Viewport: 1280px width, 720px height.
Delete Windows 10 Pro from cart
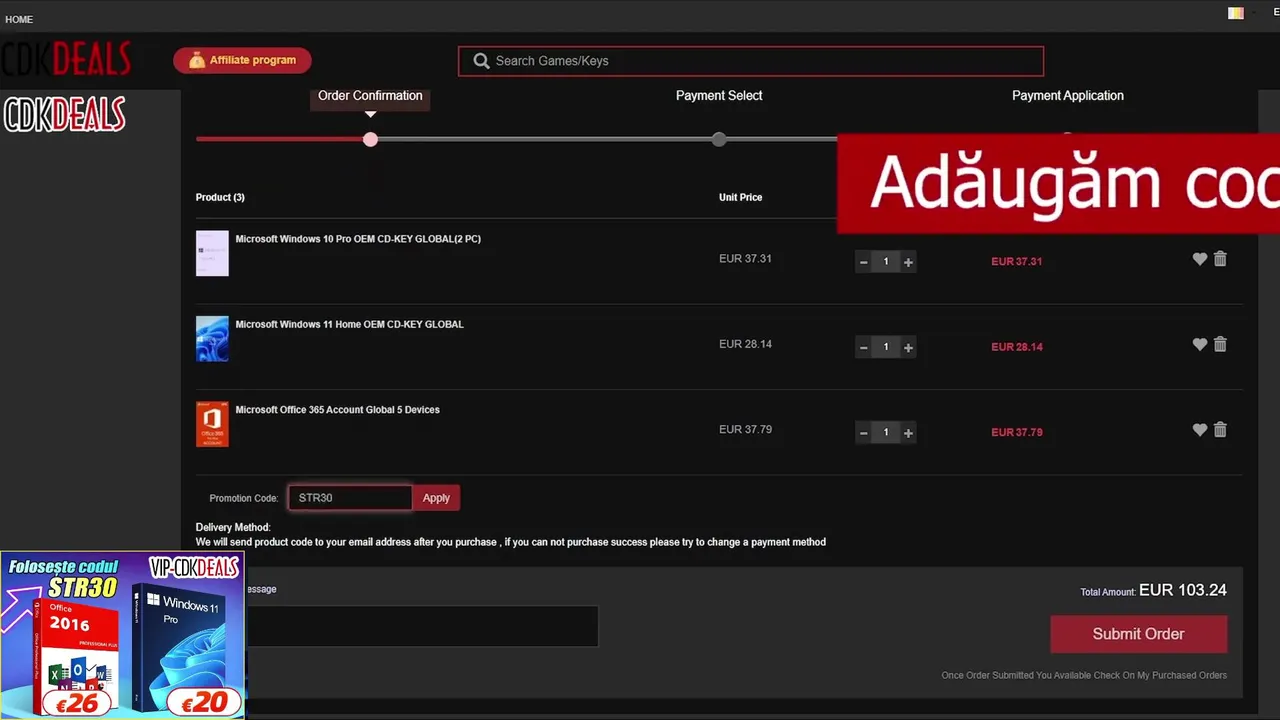(1220, 259)
